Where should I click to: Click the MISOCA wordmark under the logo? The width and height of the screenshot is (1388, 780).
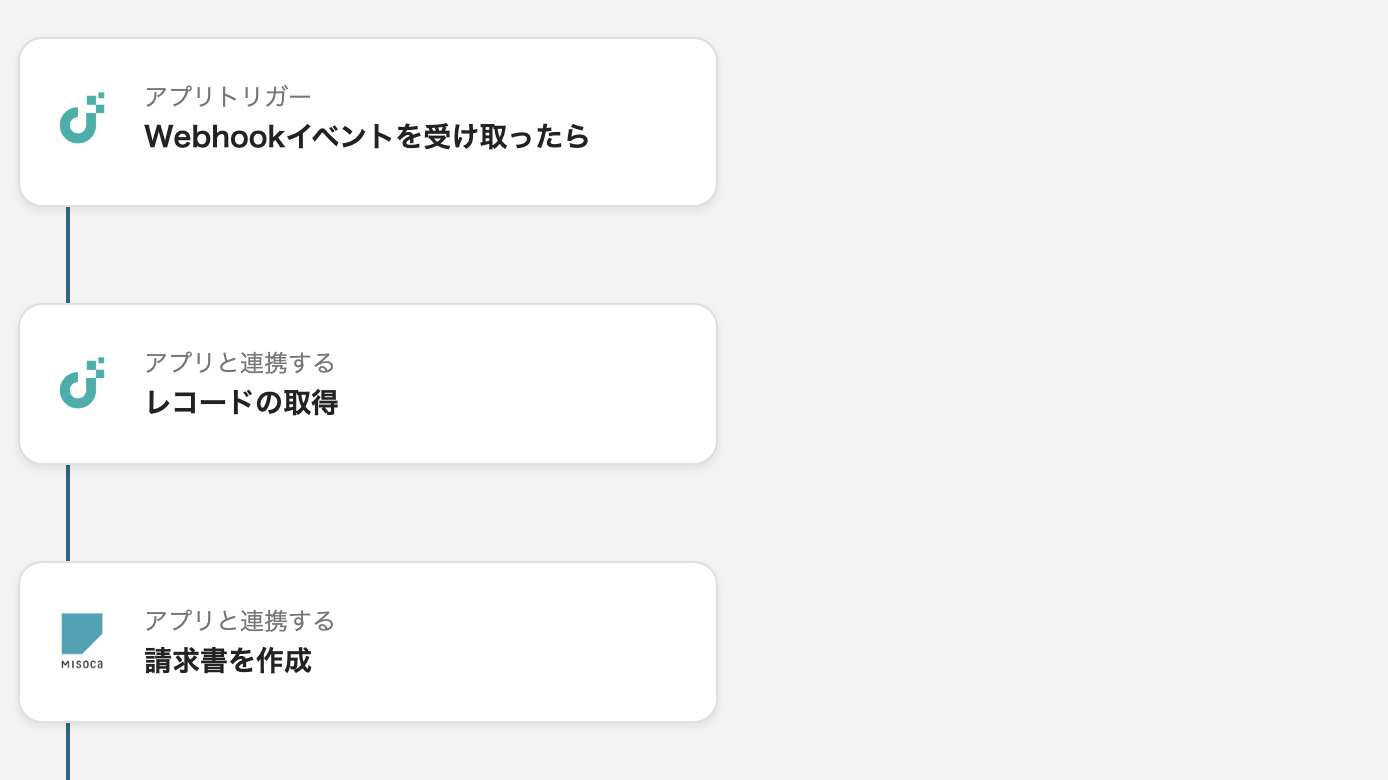pyautogui.click(x=82, y=663)
